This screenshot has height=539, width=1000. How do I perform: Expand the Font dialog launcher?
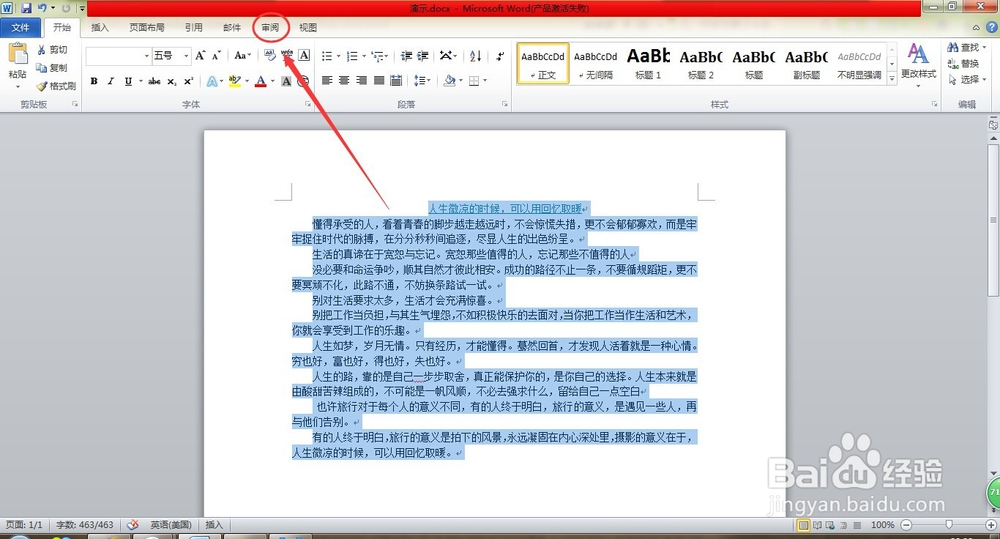click(308, 104)
